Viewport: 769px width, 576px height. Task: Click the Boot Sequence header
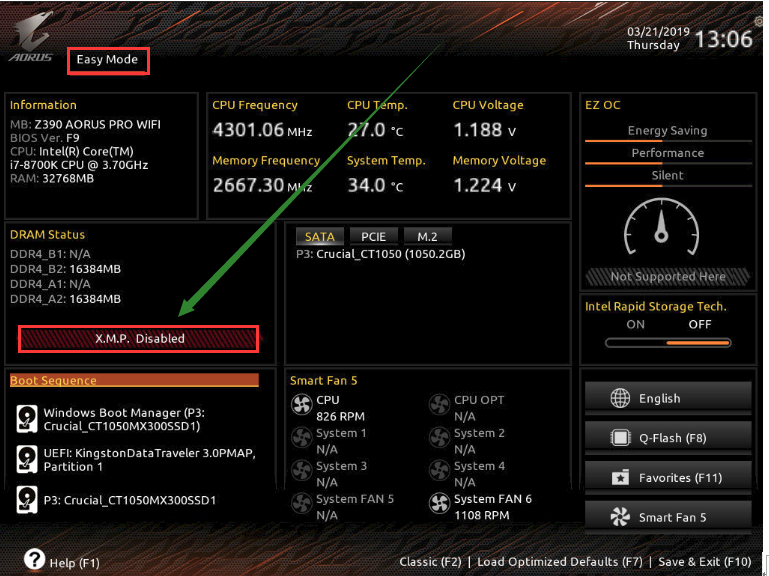coord(134,380)
